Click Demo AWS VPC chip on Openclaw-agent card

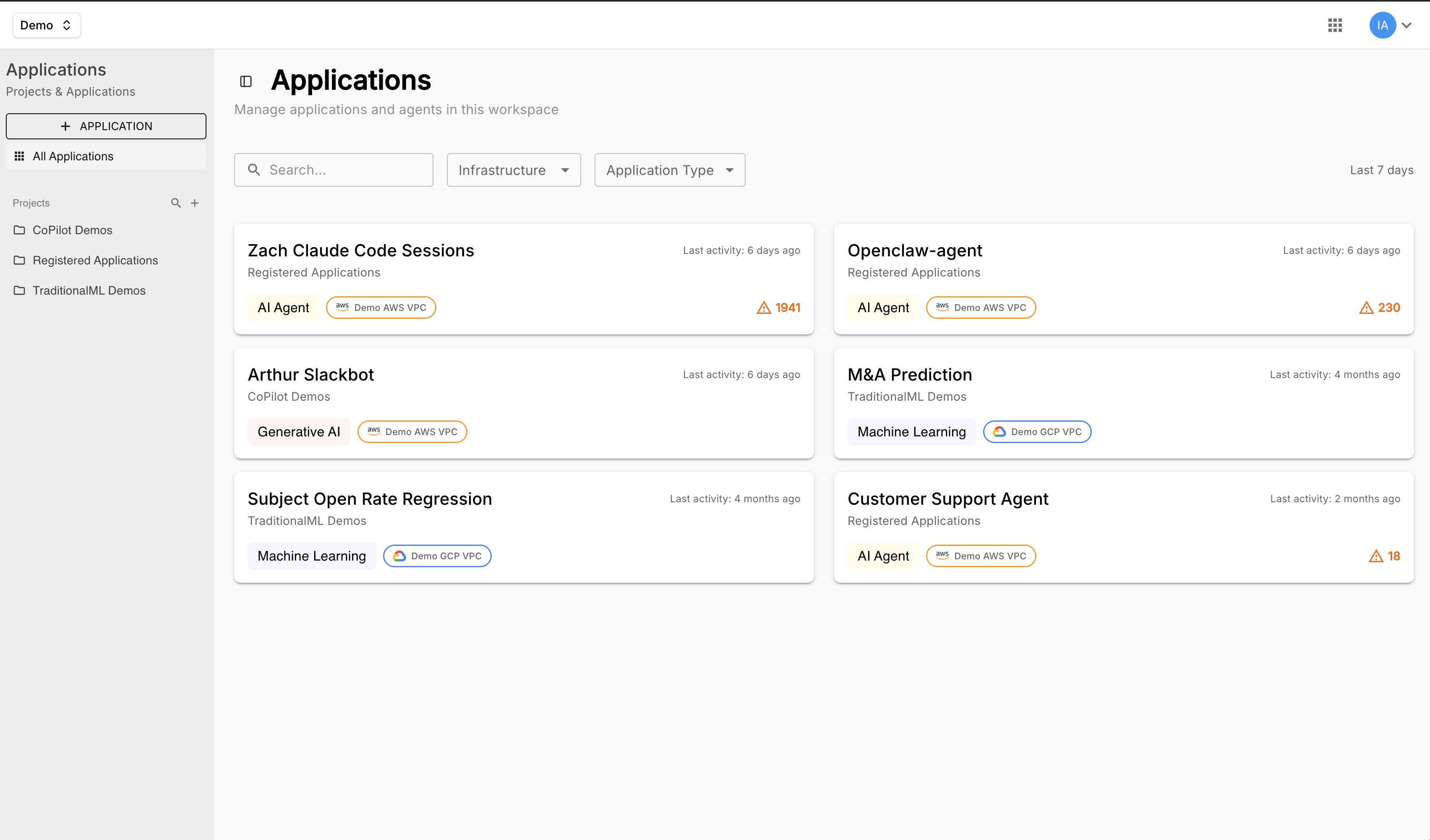coord(981,308)
